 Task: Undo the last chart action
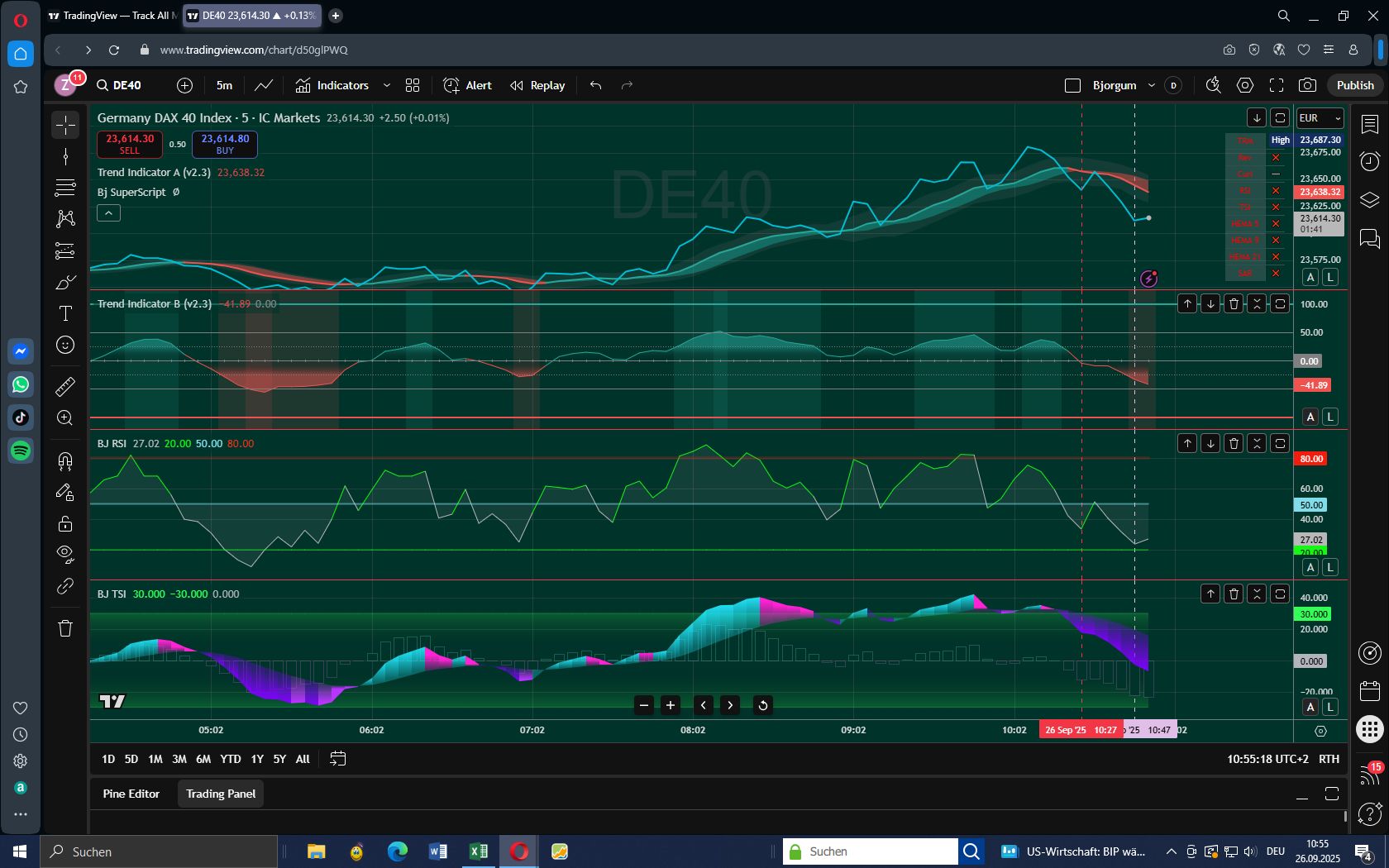click(x=595, y=85)
